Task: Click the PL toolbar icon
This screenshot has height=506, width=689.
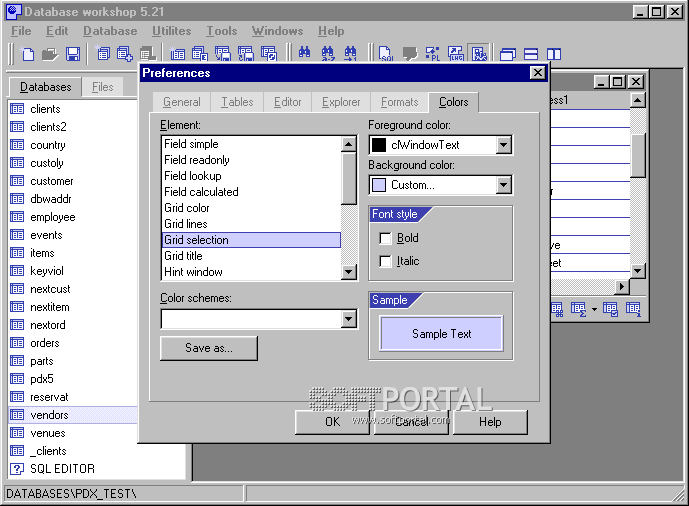Action: (433, 54)
